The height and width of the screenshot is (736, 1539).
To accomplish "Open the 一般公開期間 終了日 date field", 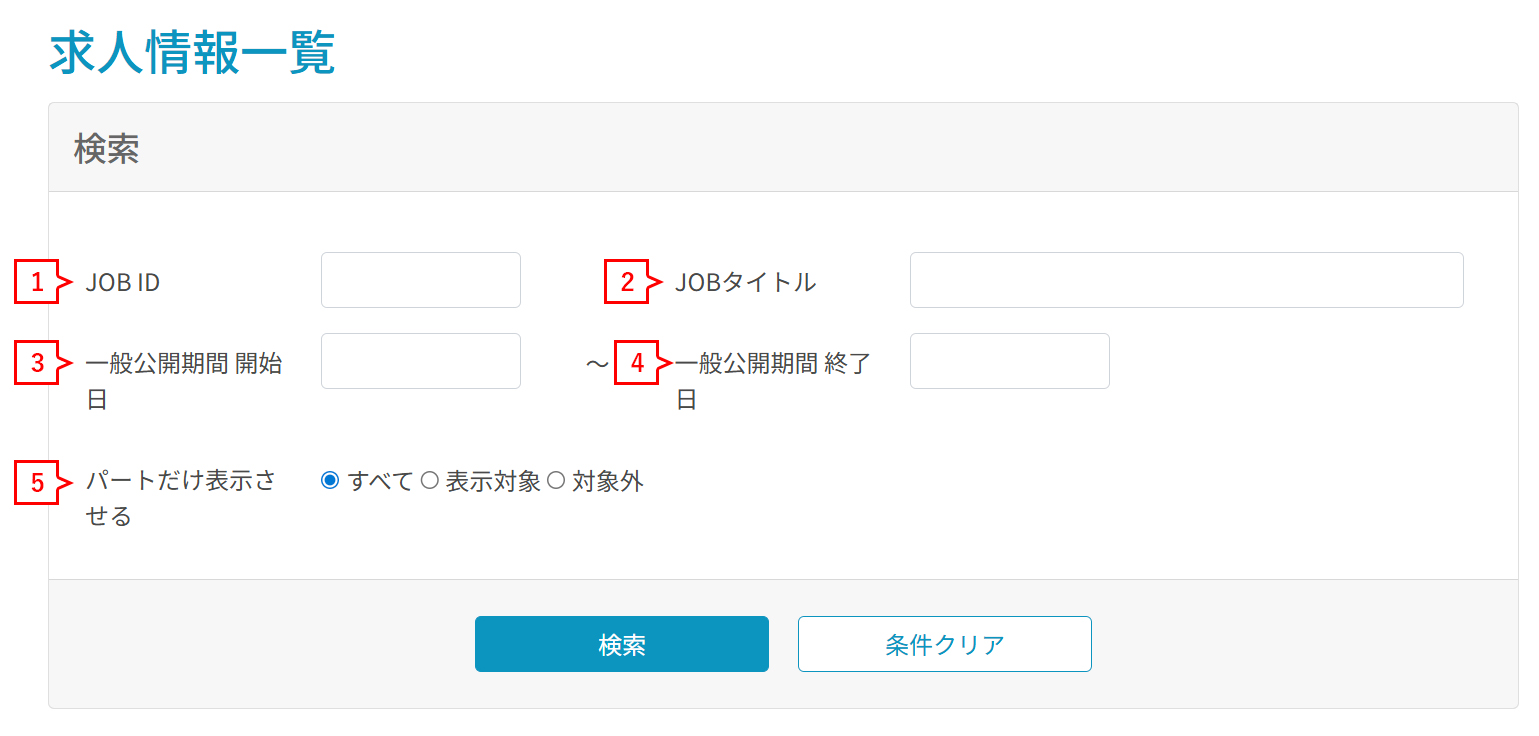I will point(1010,361).
